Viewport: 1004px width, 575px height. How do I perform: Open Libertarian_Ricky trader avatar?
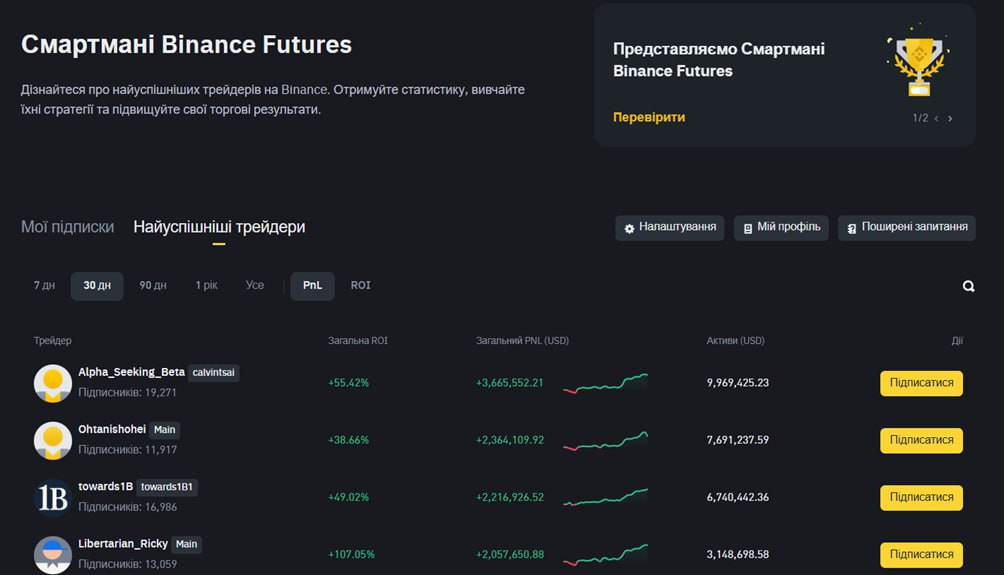[x=53, y=555]
